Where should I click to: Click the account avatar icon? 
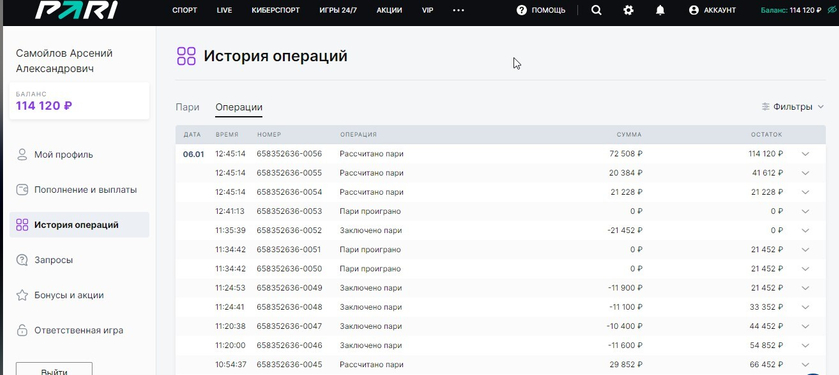coord(694,10)
